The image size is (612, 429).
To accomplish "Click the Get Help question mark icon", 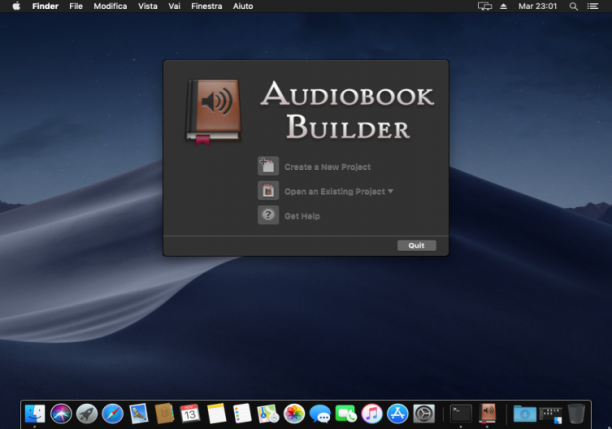I will pyautogui.click(x=268, y=215).
